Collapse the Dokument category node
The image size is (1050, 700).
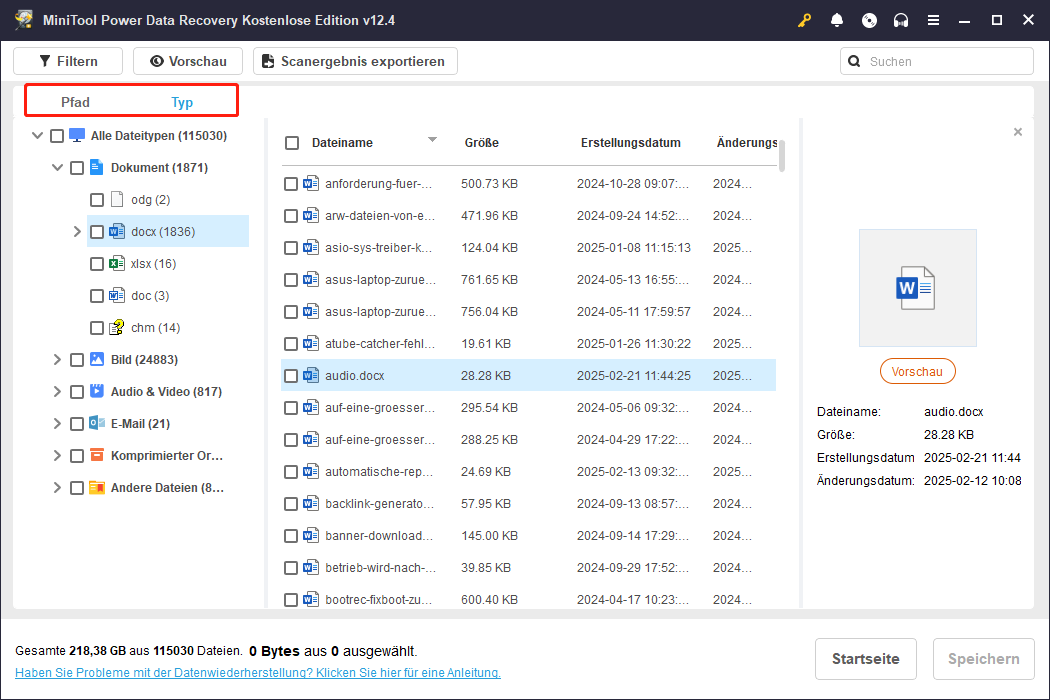pos(58,167)
